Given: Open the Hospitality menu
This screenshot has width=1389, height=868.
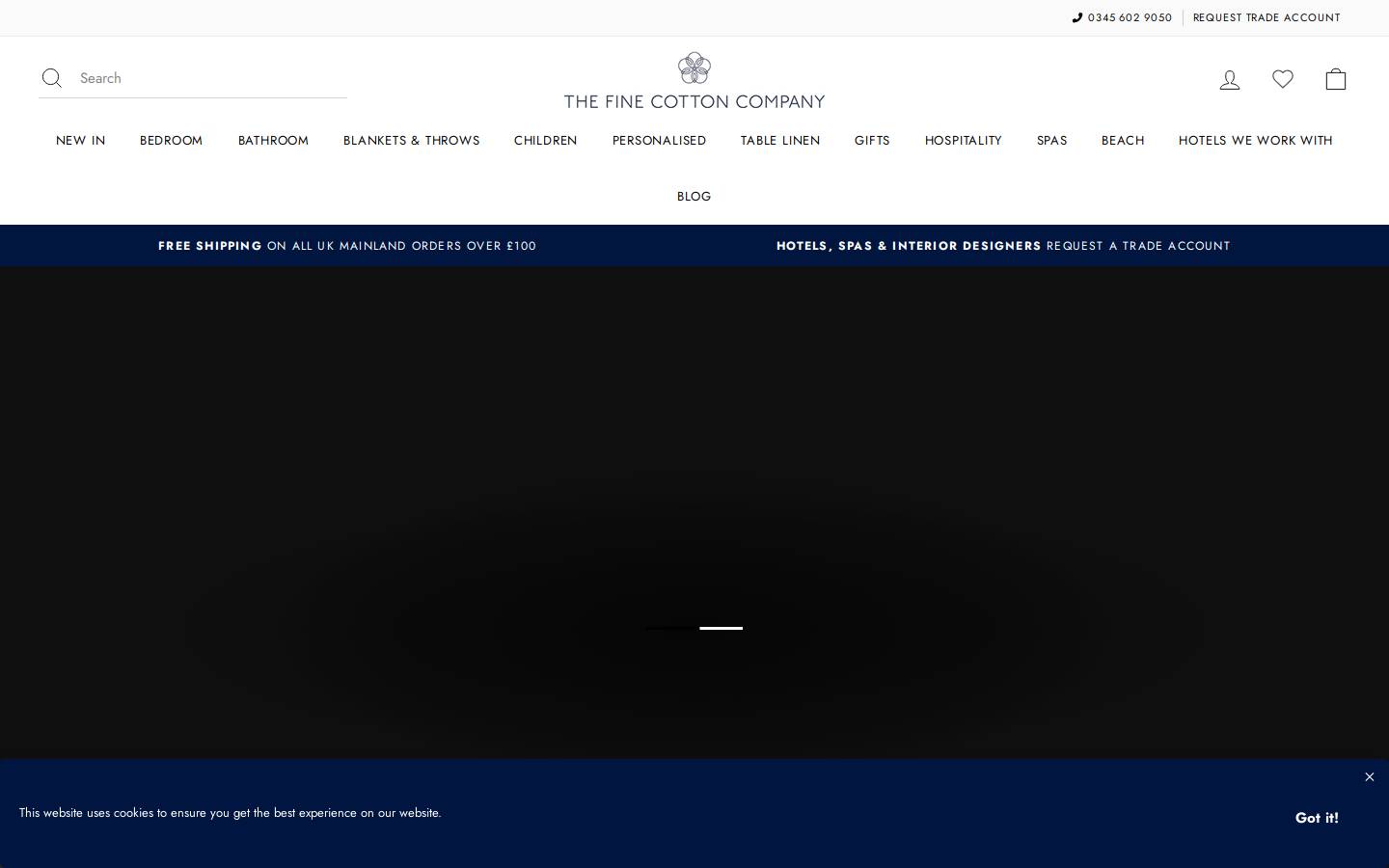Looking at the screenshot, I should coord(963,140).
